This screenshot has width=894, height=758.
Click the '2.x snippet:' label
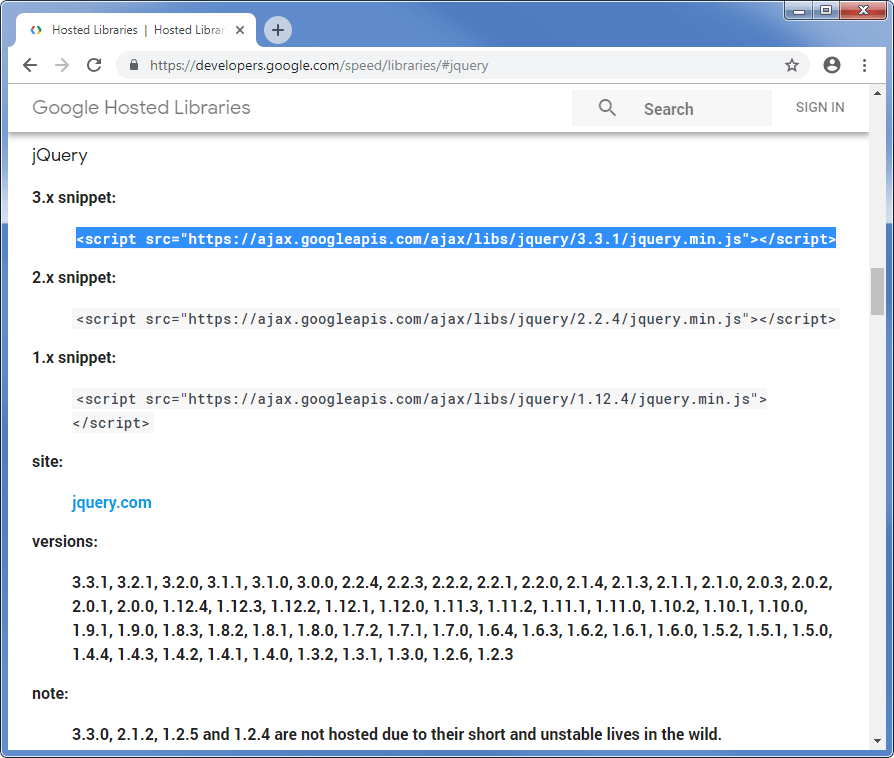pyautogui.click(x=74, y=278)
